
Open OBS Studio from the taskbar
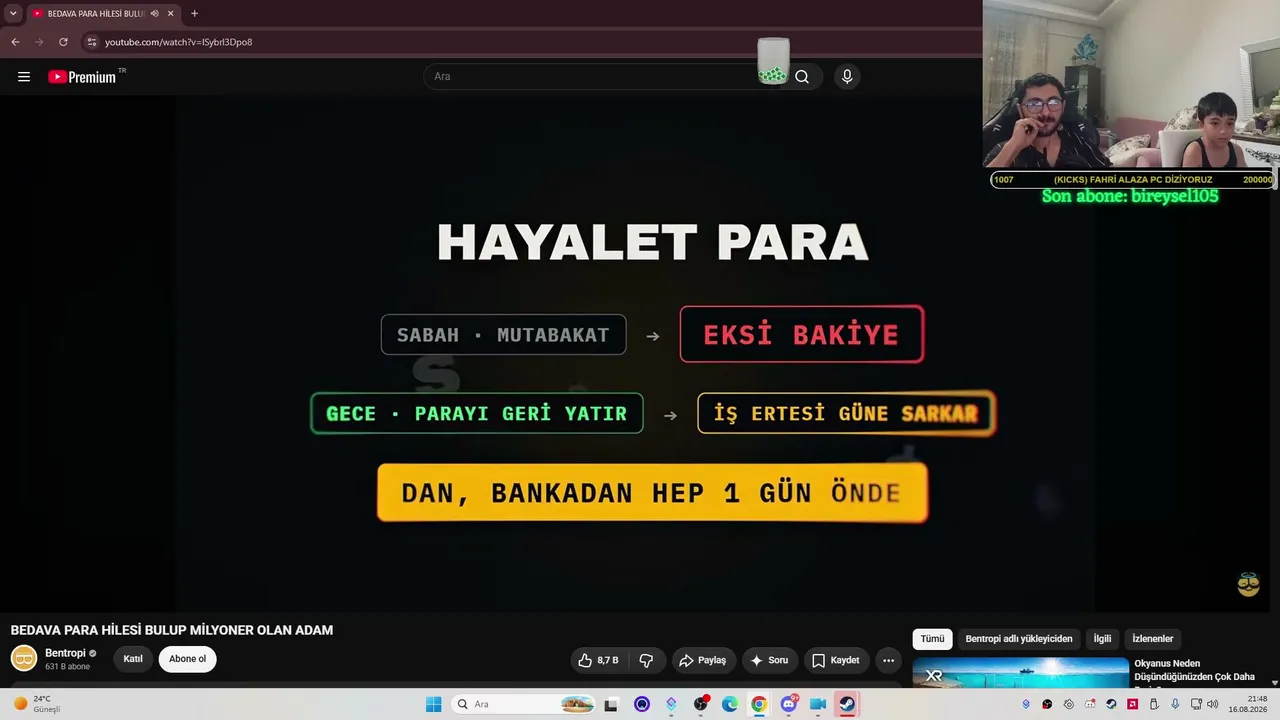701,704
